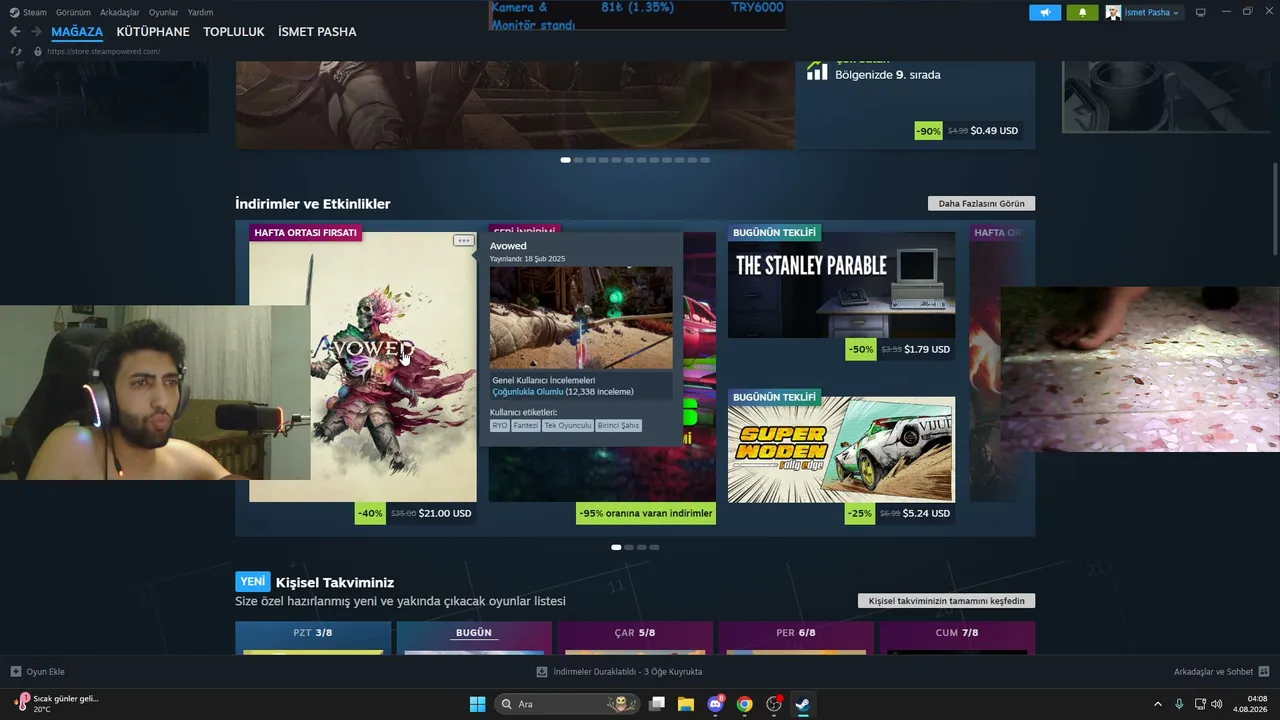1280x720 pixels.
Task: Go back with the navigation back arrow
Action: click(x=15, y=32)
